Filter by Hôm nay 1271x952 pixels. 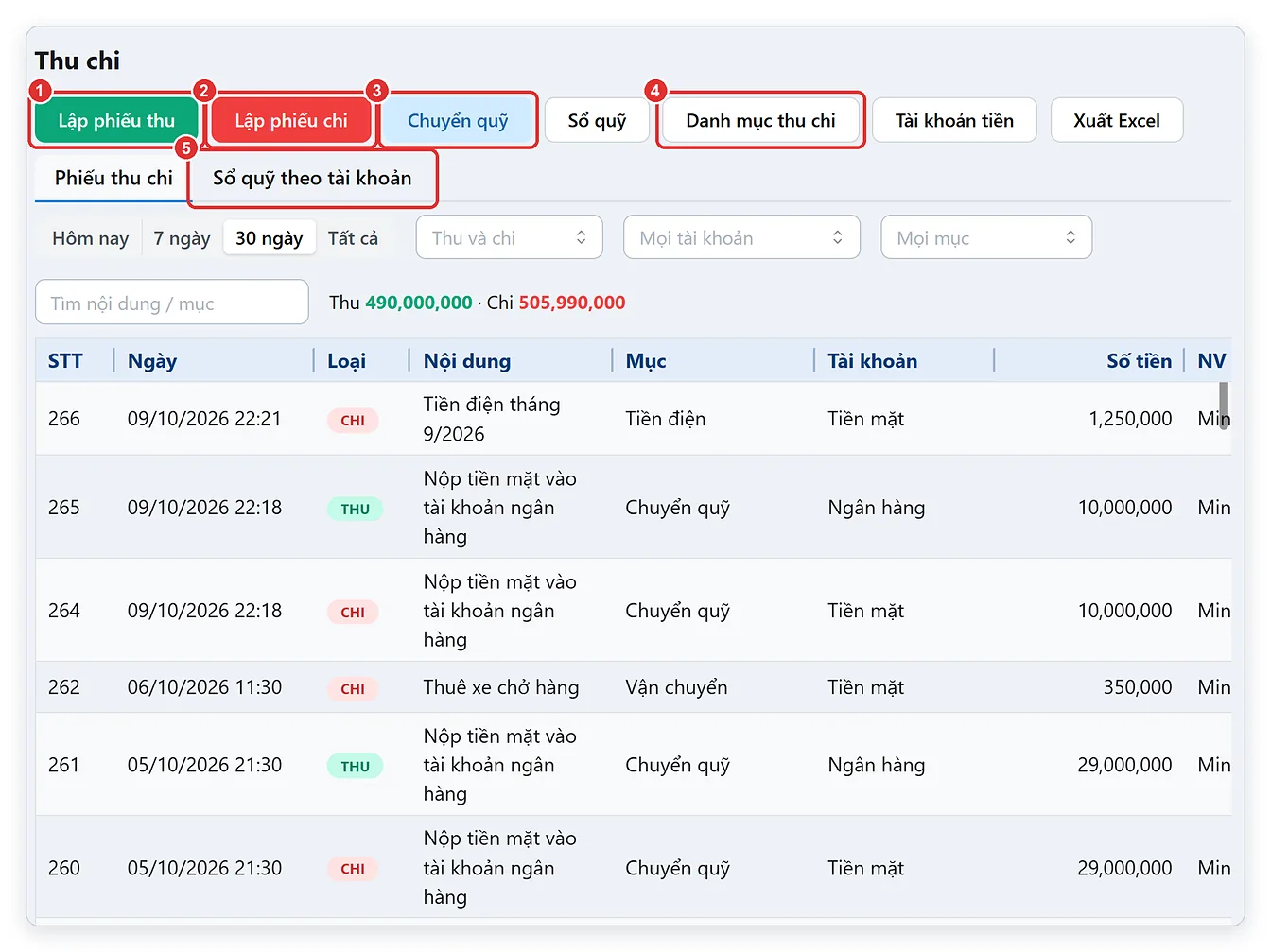coord(90,238)
